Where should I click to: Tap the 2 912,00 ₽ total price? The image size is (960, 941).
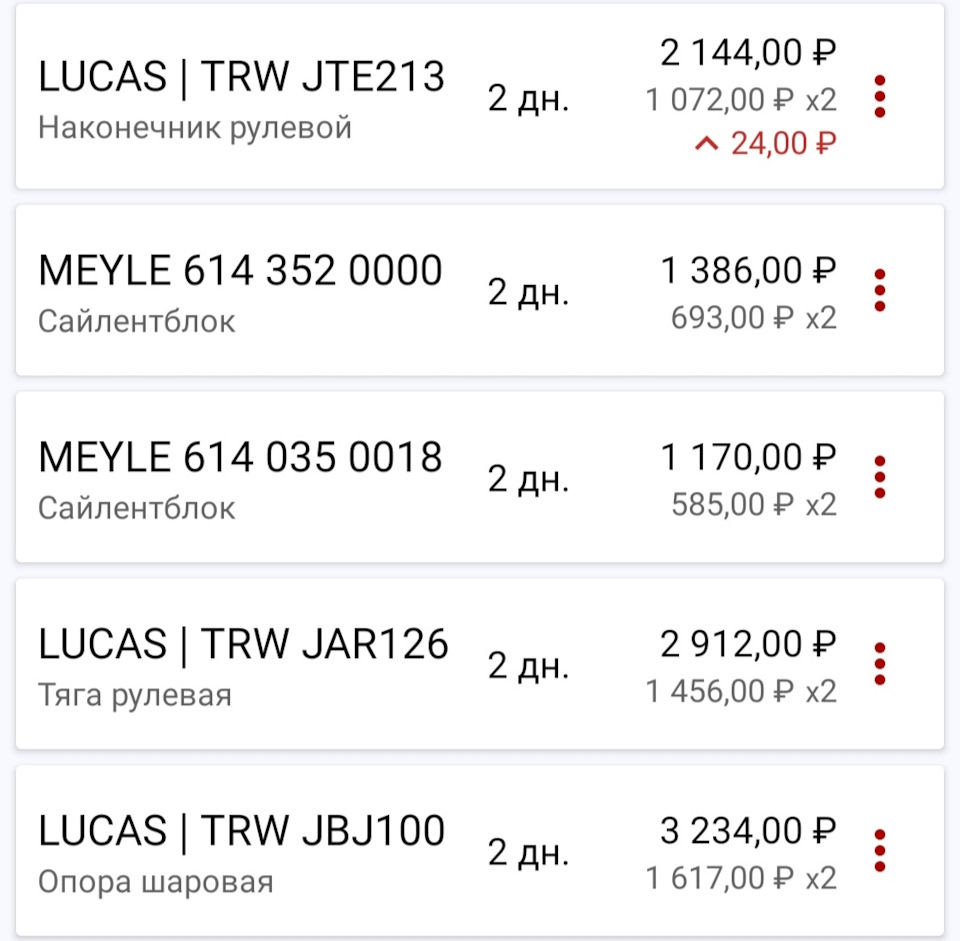tap(748, 643)
